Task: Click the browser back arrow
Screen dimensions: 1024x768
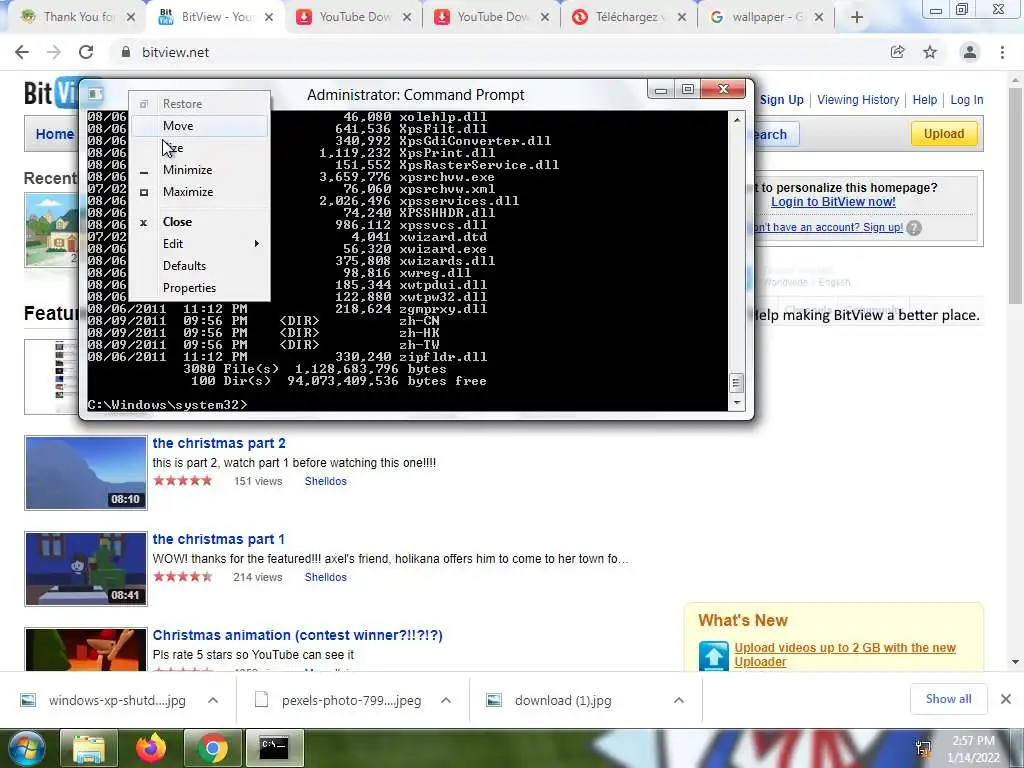Action: pos(22,52)
